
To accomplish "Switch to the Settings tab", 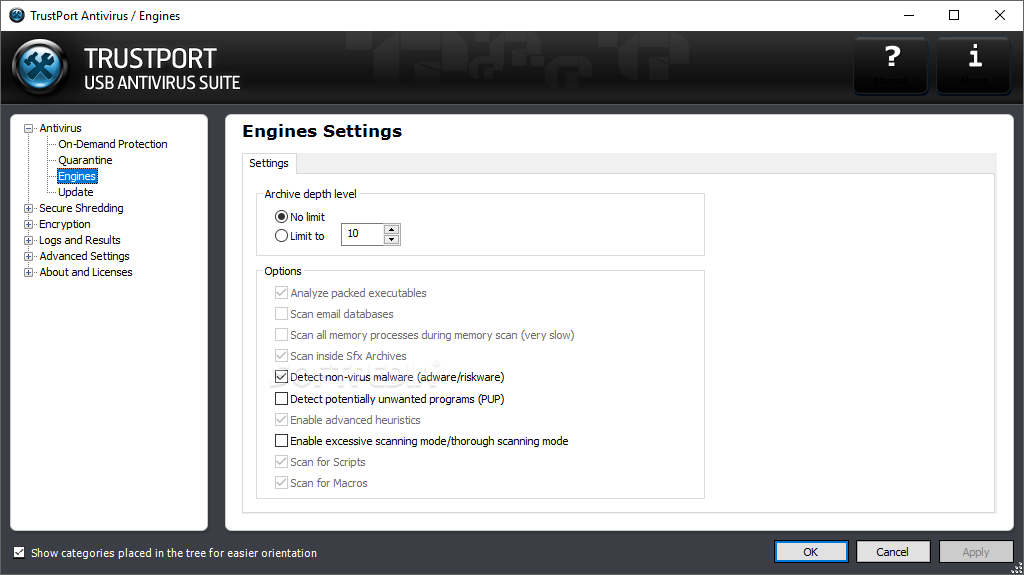I will pos(269,163).
